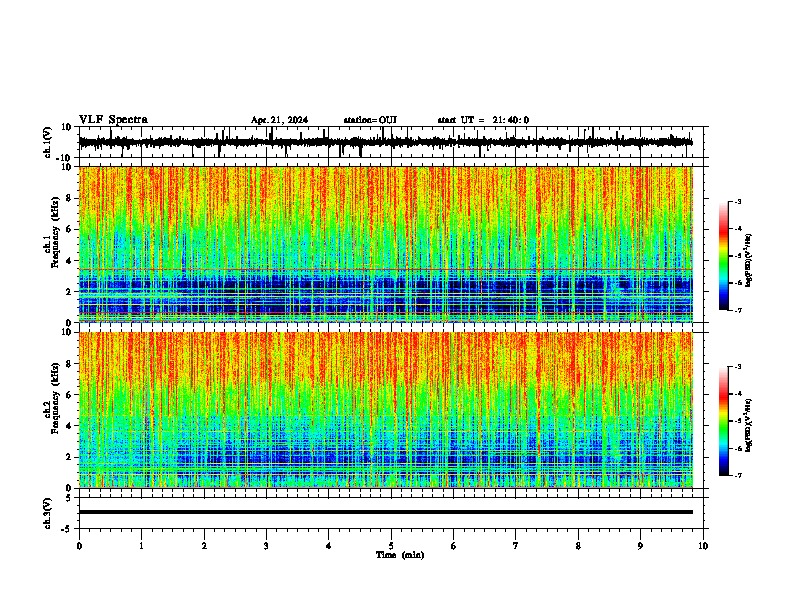This screenshot has width=792, height=612.
Task: Click the time axis tick 5
Action: [x=391, y=546]
